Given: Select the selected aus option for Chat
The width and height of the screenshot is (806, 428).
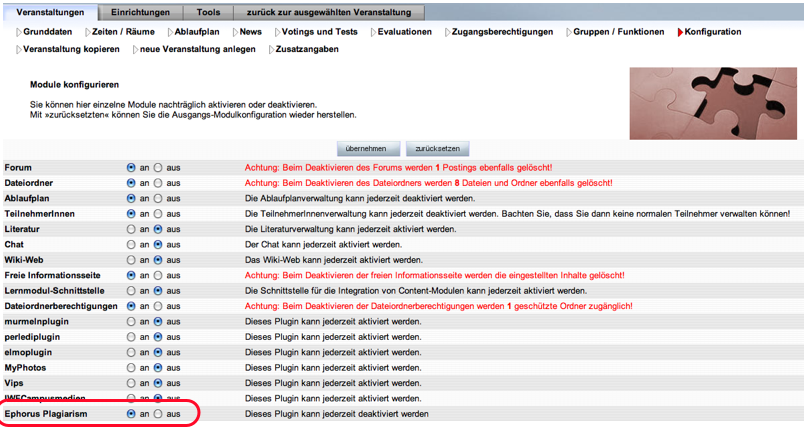Looking at the screenshot, I should pos(158,245).
